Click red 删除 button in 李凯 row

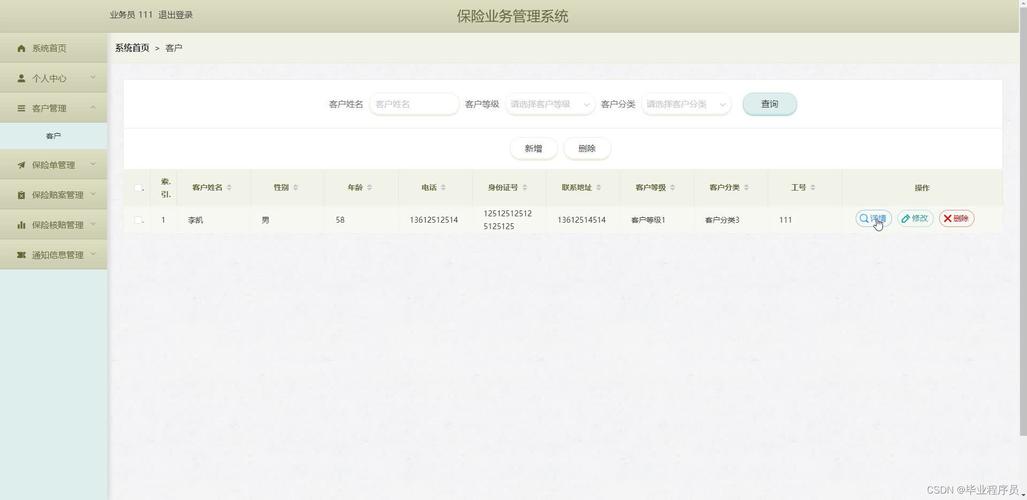coord(956,219)
